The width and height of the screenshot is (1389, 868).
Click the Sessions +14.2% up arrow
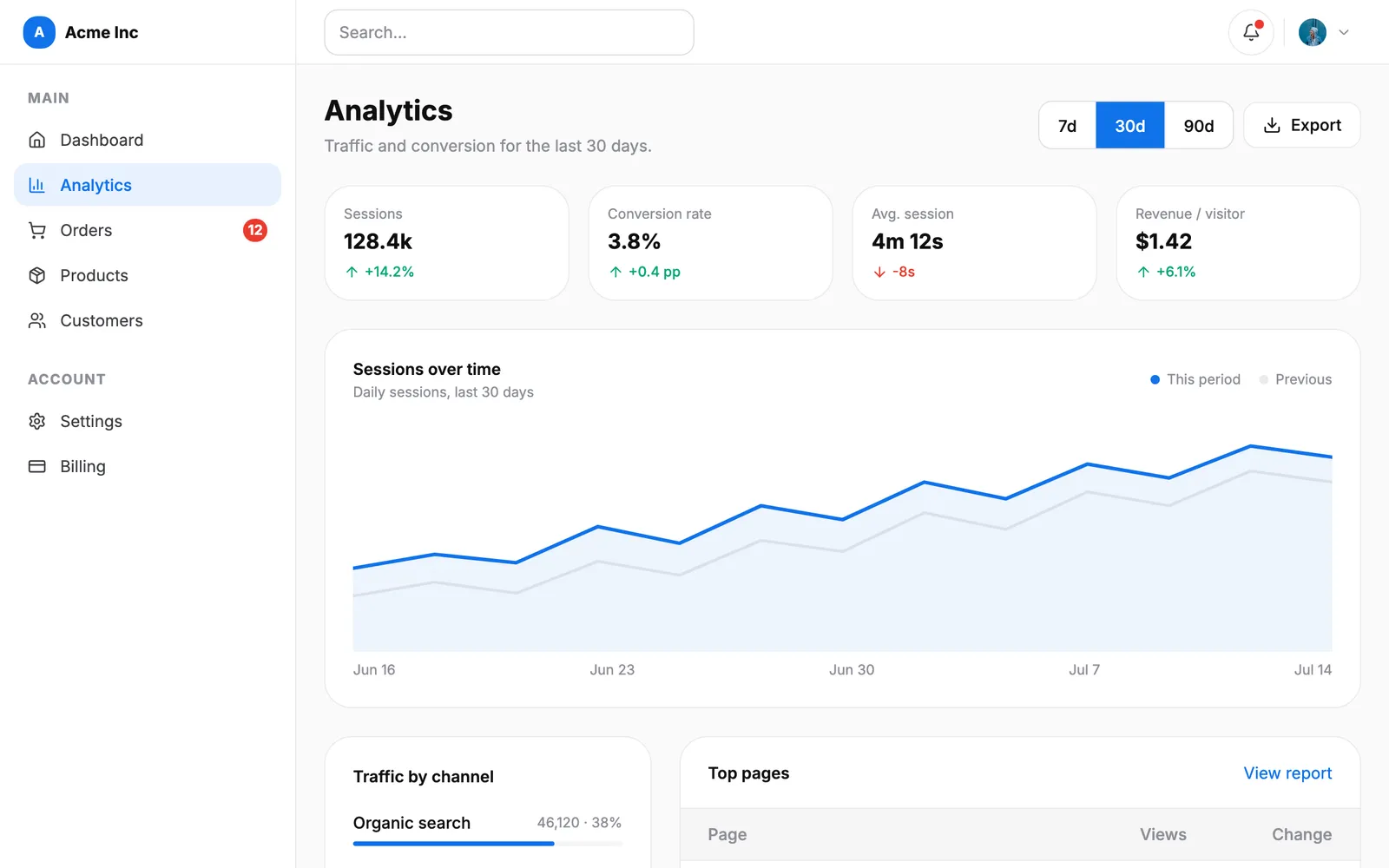click(352, 272)
